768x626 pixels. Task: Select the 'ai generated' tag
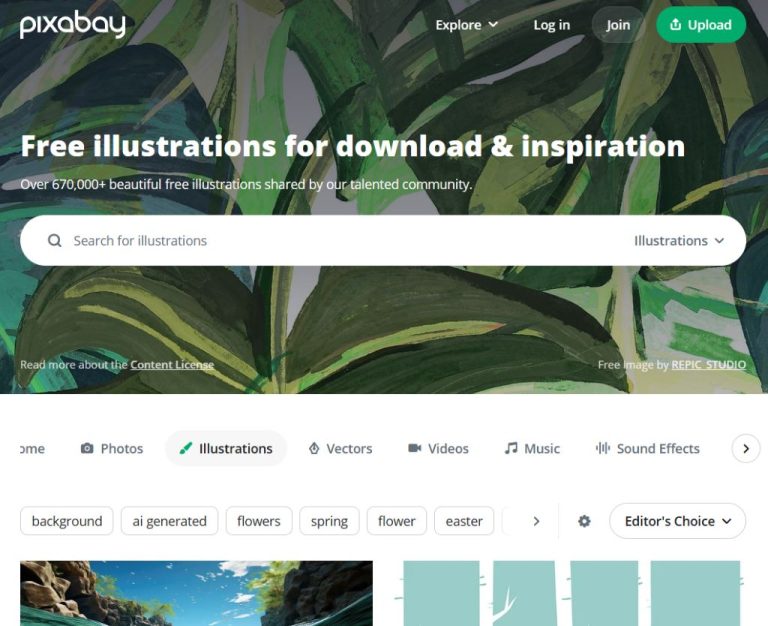click(x=169, y=521)
